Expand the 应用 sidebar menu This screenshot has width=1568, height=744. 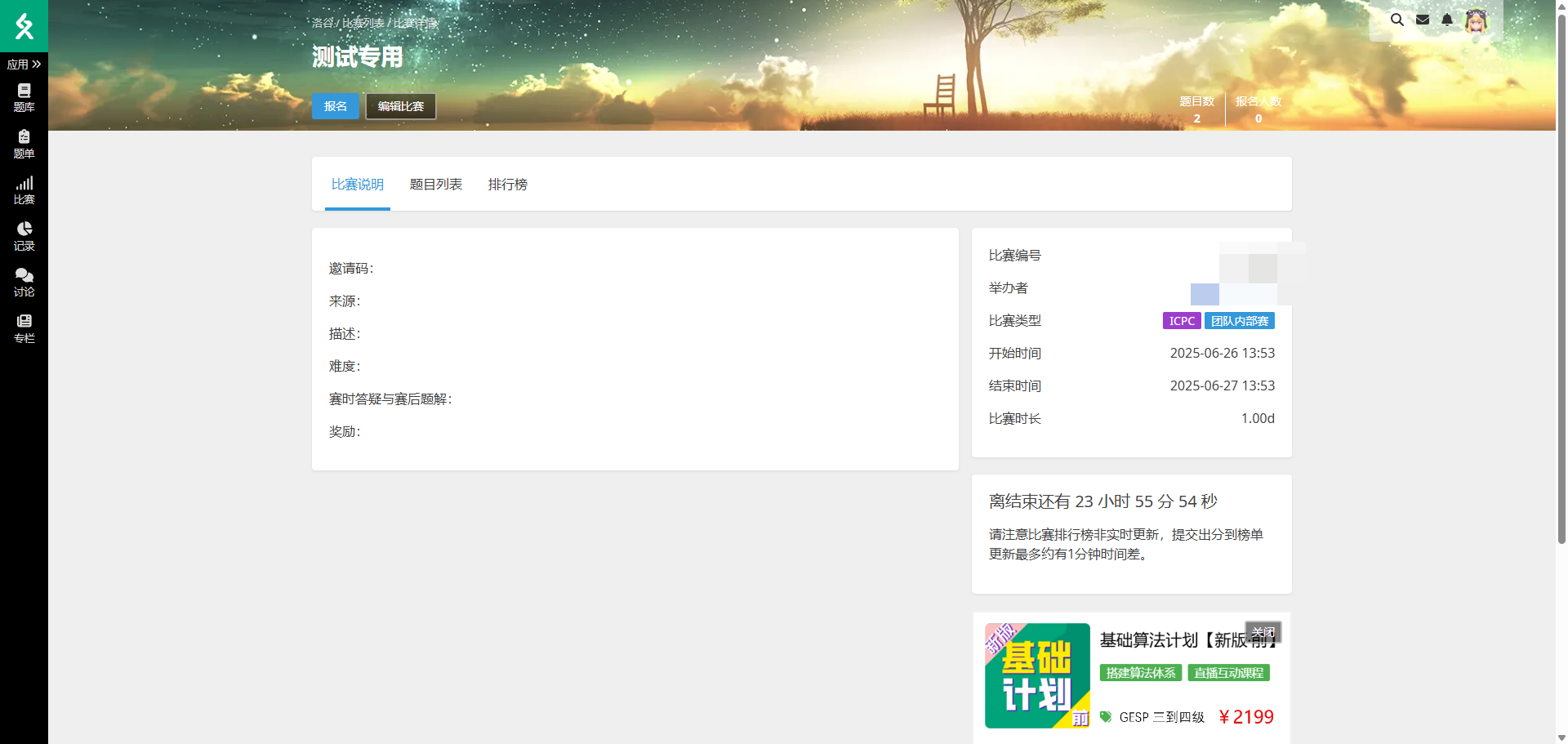24,65
